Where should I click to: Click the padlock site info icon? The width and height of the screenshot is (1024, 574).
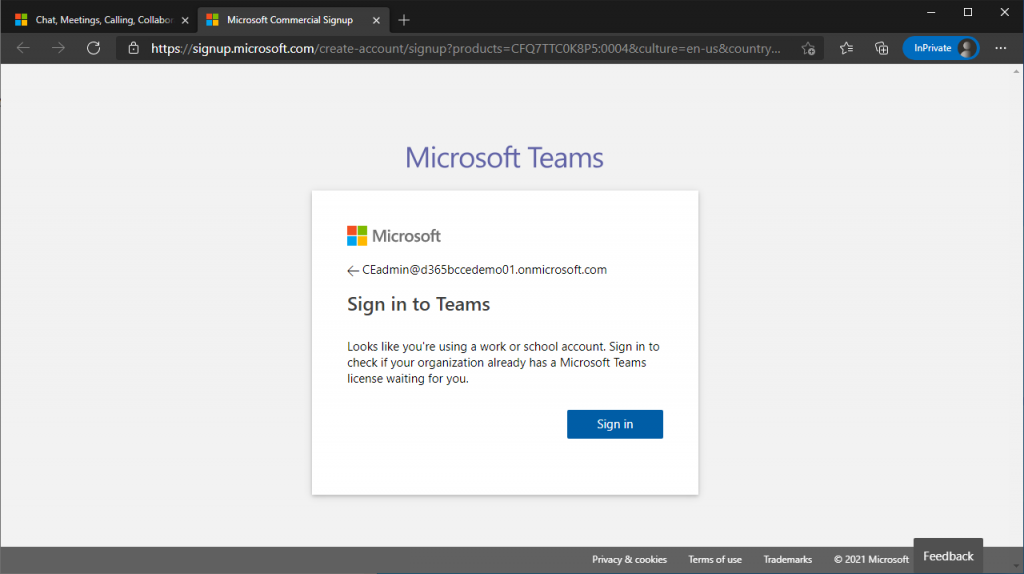point(133,48)
